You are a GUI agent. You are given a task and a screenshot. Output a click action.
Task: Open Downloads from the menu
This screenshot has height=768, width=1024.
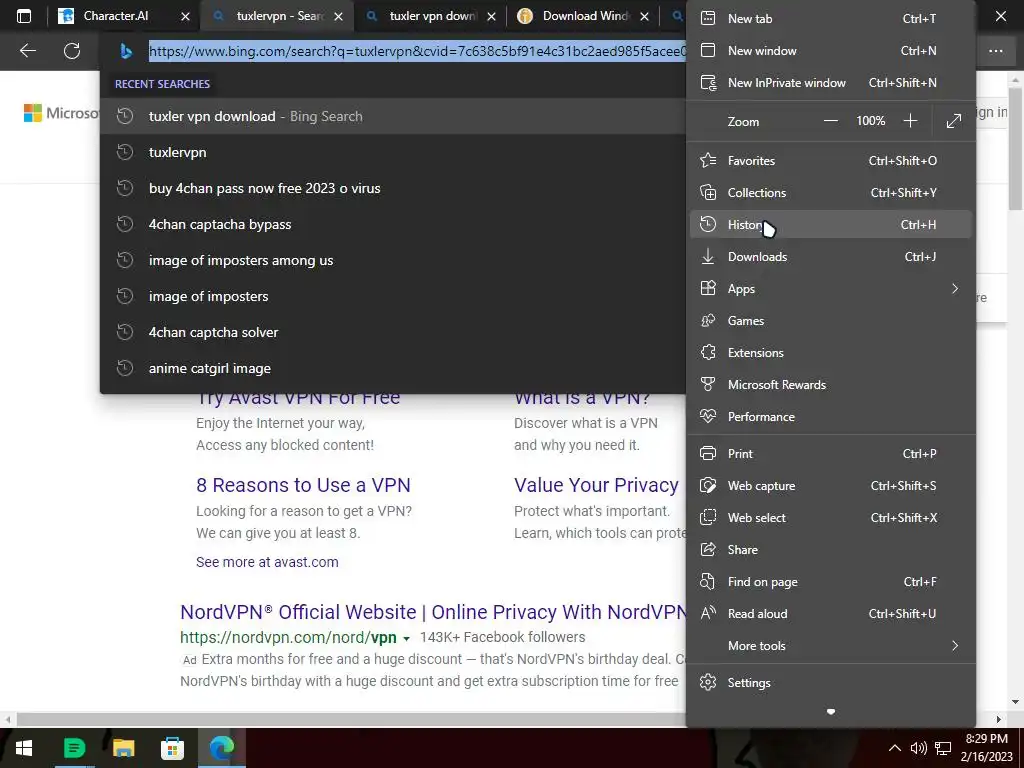coord(831,257)
